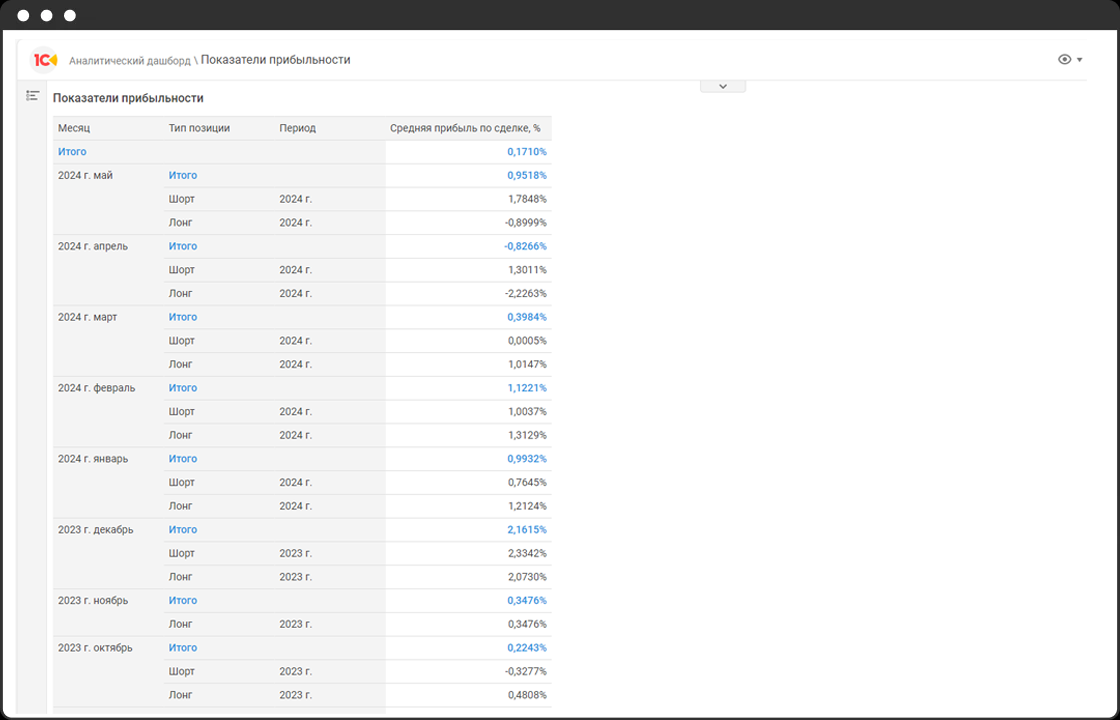Click the Период column header

point(298,128)
